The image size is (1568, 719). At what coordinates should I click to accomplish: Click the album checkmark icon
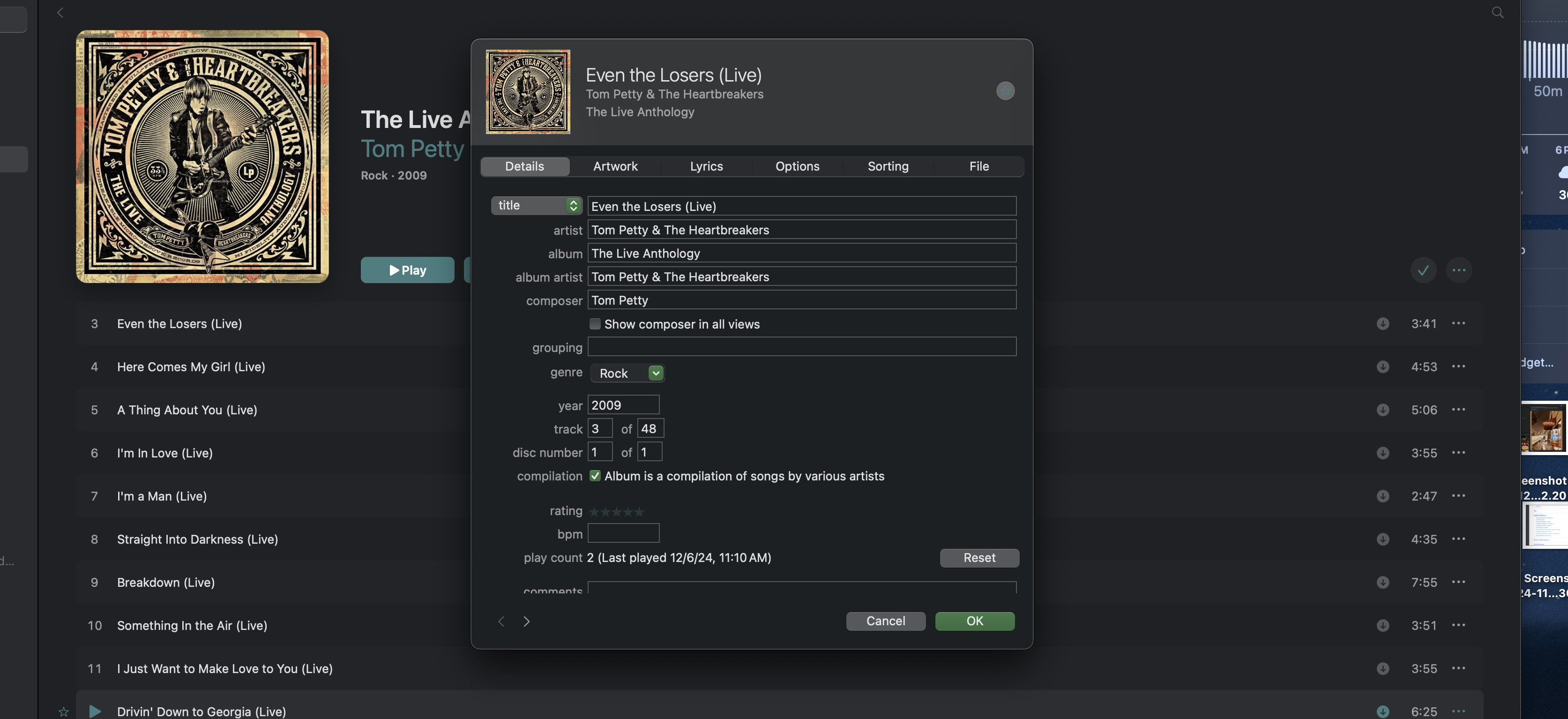coord(1423,270)
